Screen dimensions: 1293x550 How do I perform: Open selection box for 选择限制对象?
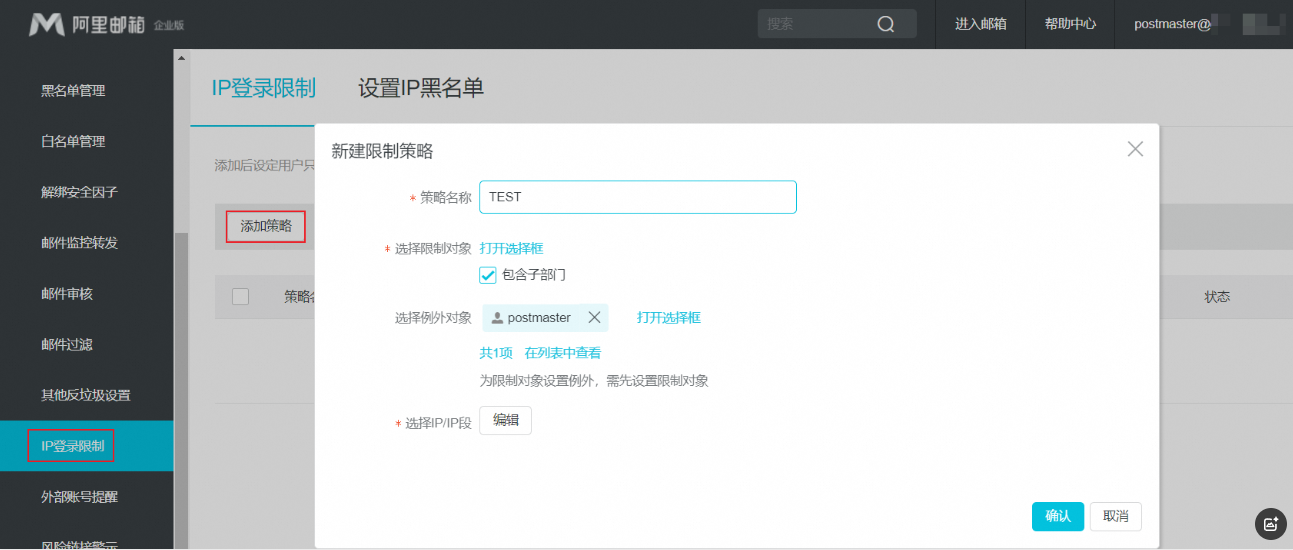pyautogui.click(x=511, y=248)
